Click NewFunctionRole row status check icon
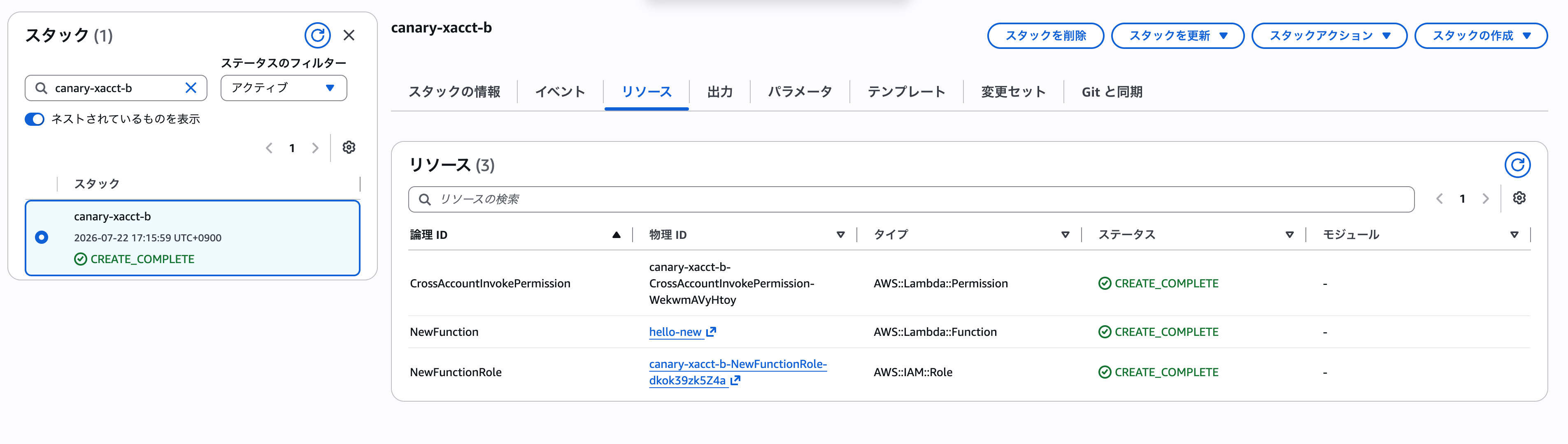 click(1104, 372)
